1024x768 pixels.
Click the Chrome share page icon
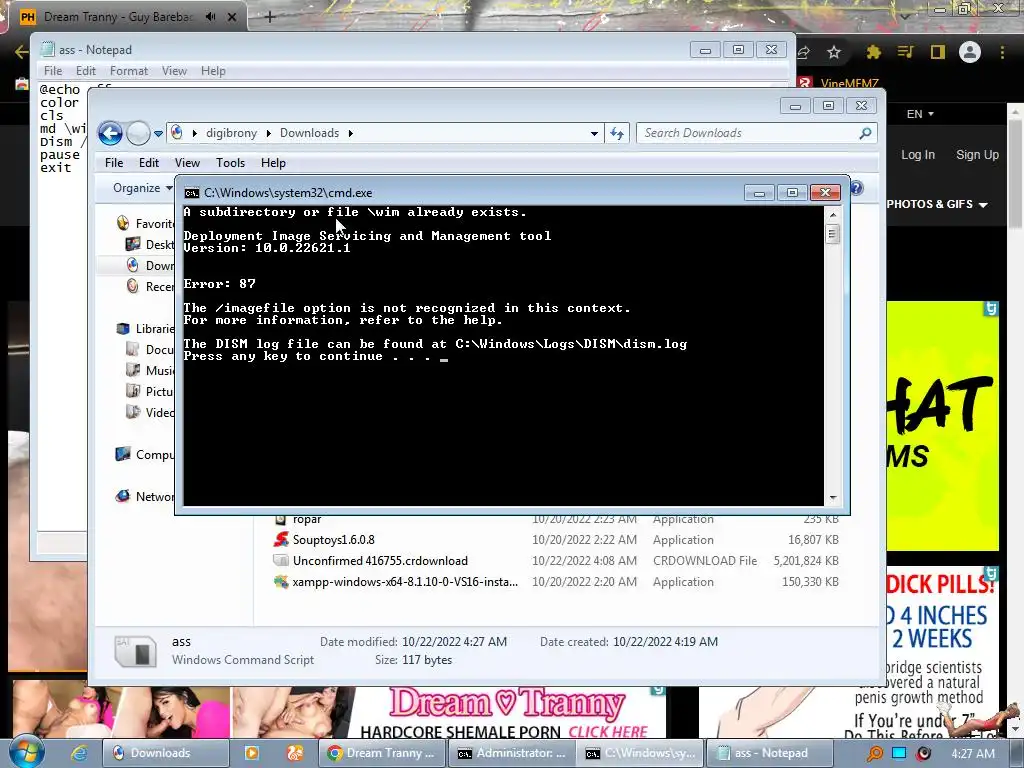click(804, 52)
